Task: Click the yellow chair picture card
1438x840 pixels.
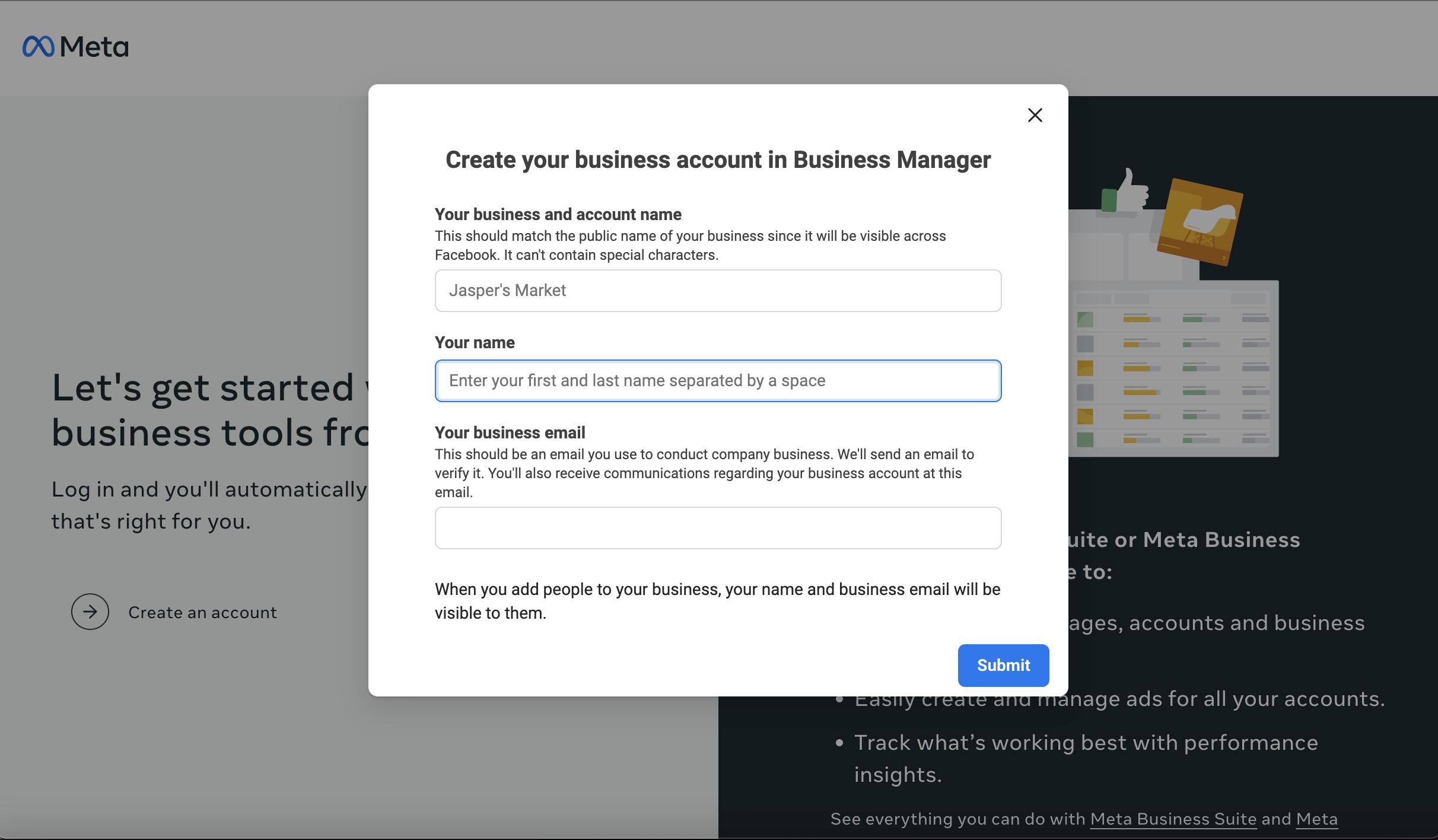Action: tap(1200, 222)
